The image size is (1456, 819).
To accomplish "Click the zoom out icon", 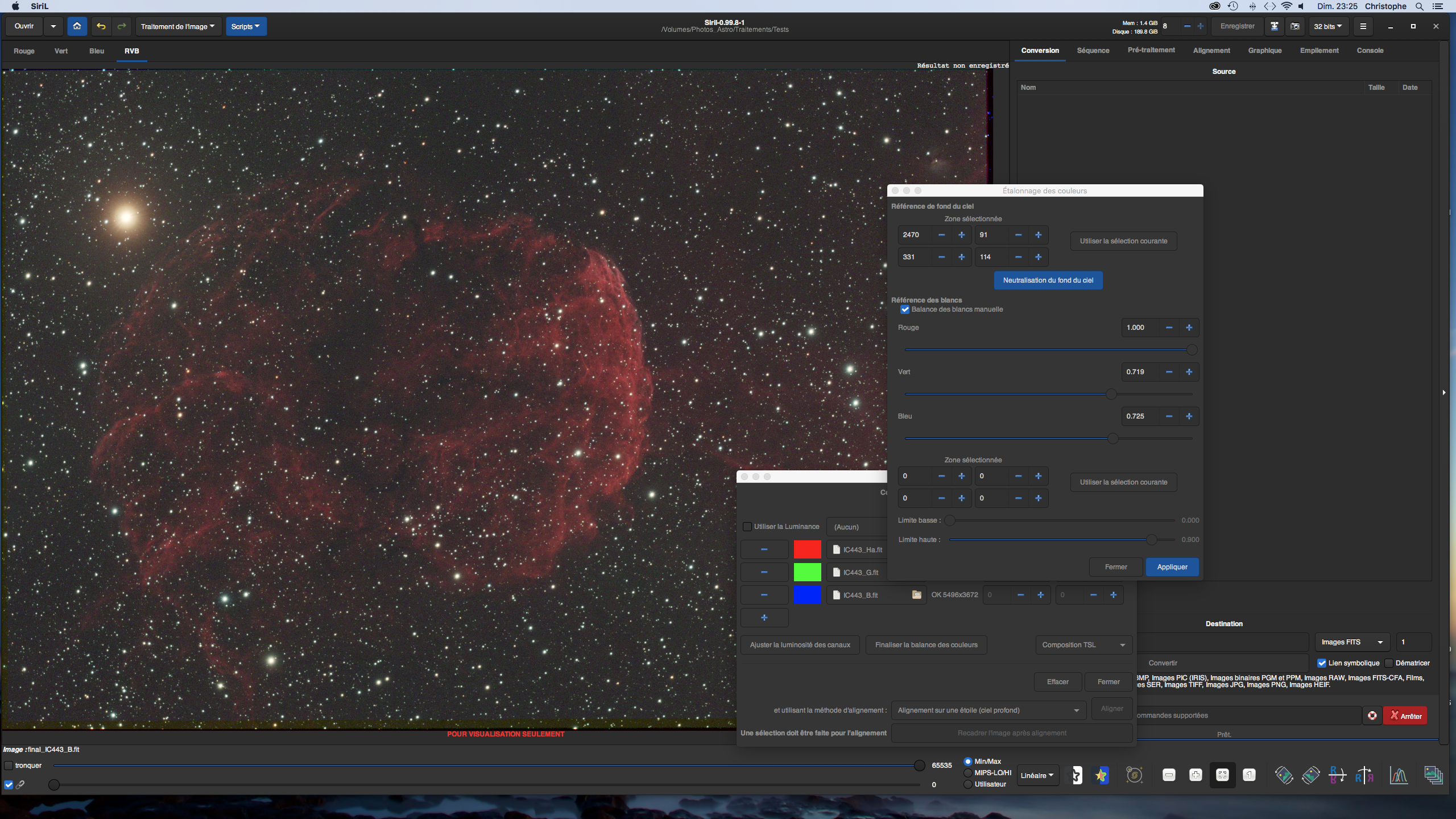I will point(1169,775).
